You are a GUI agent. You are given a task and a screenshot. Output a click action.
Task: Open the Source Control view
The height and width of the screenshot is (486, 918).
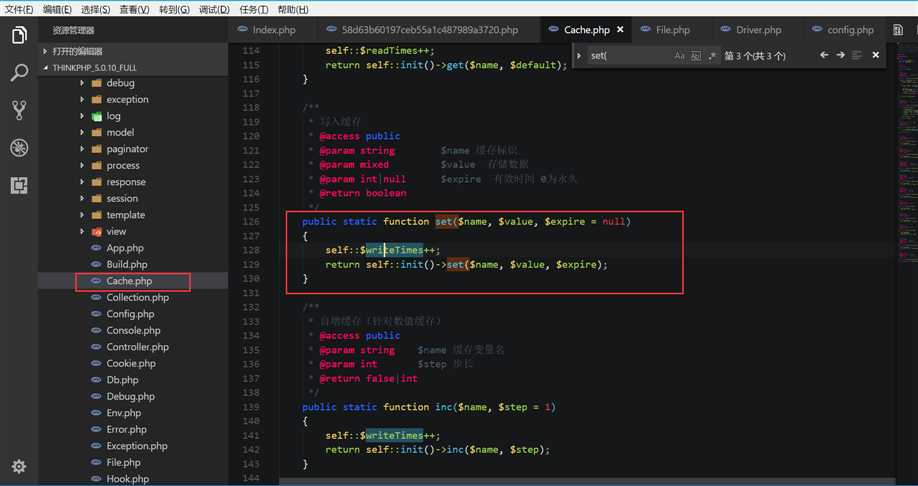[x=19, y=110]
